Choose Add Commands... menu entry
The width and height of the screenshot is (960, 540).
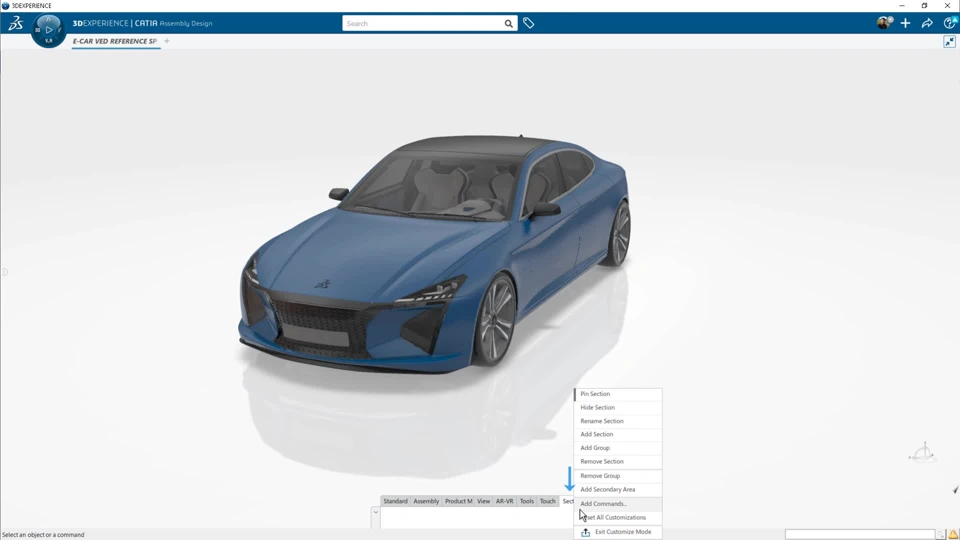[618, 503]
